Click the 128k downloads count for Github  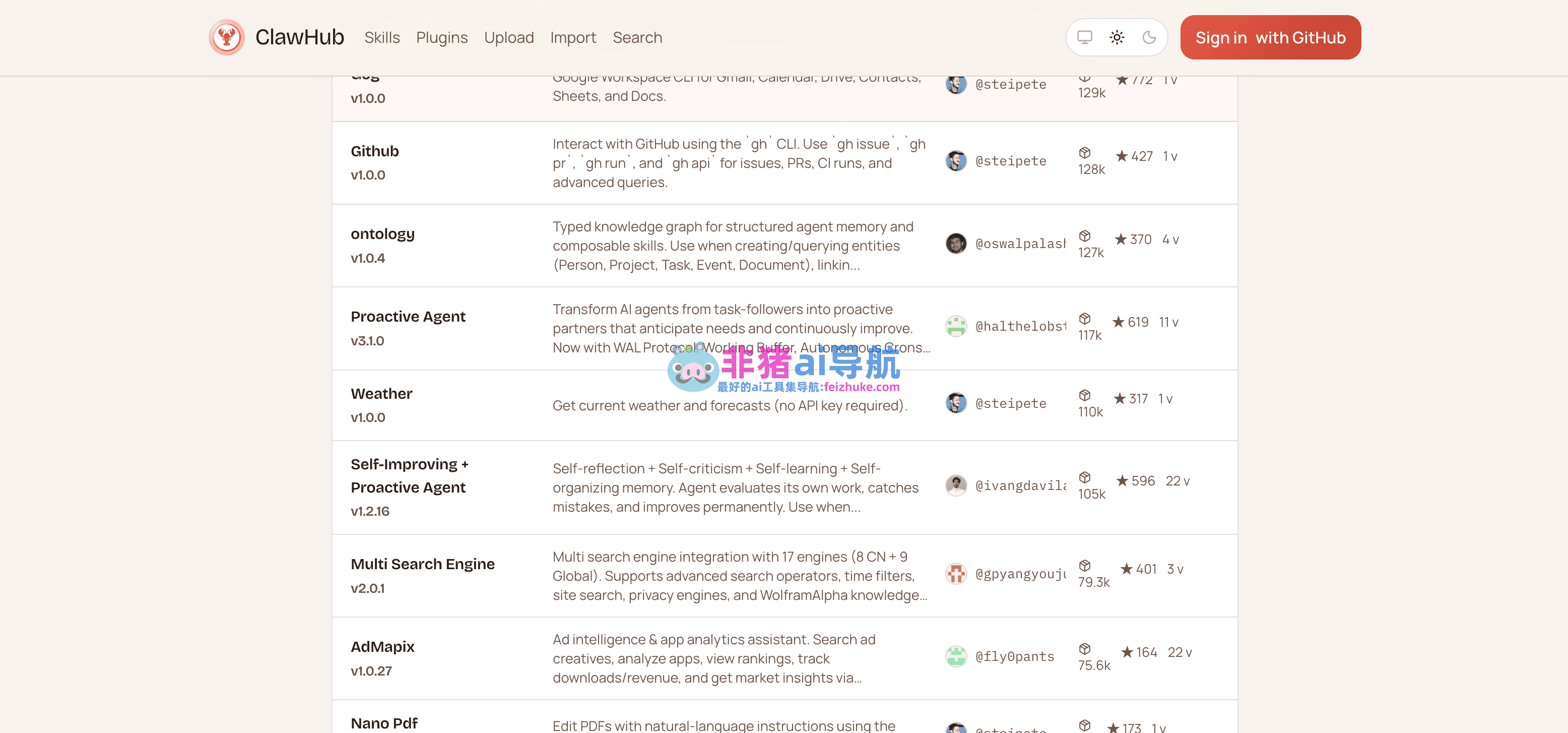point(1091,170)
